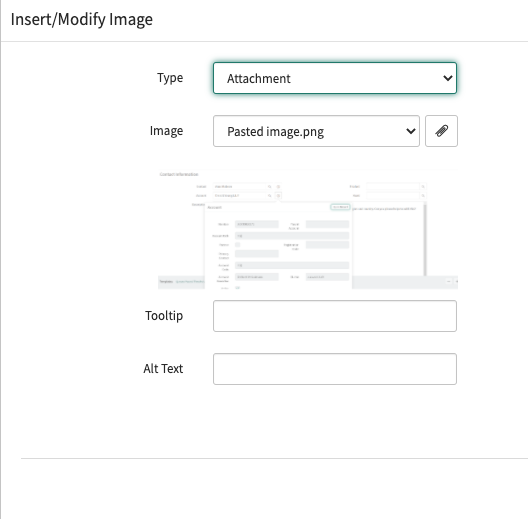Click the info icon beside Account in preview
Image resolution: width=528 pixels, height=519 pixels.
[x=278, y=195]
